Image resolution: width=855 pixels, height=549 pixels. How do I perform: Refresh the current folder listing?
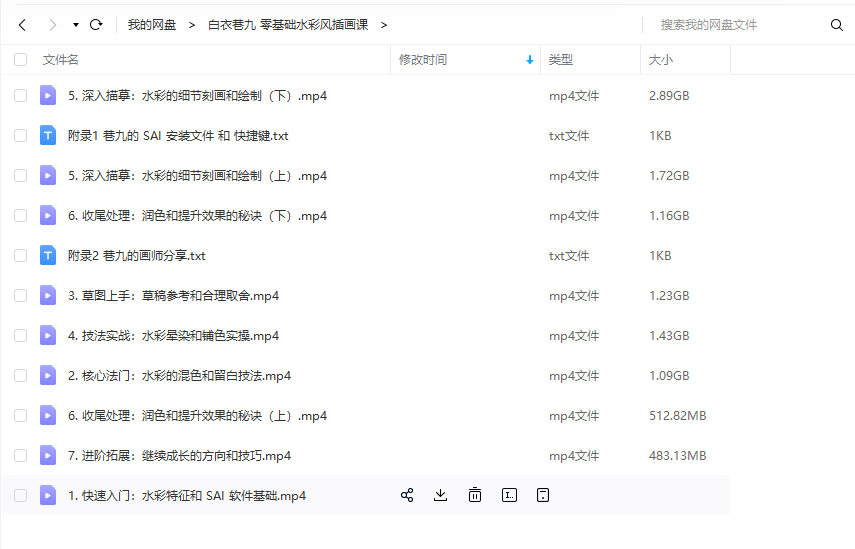pos(96,24)
